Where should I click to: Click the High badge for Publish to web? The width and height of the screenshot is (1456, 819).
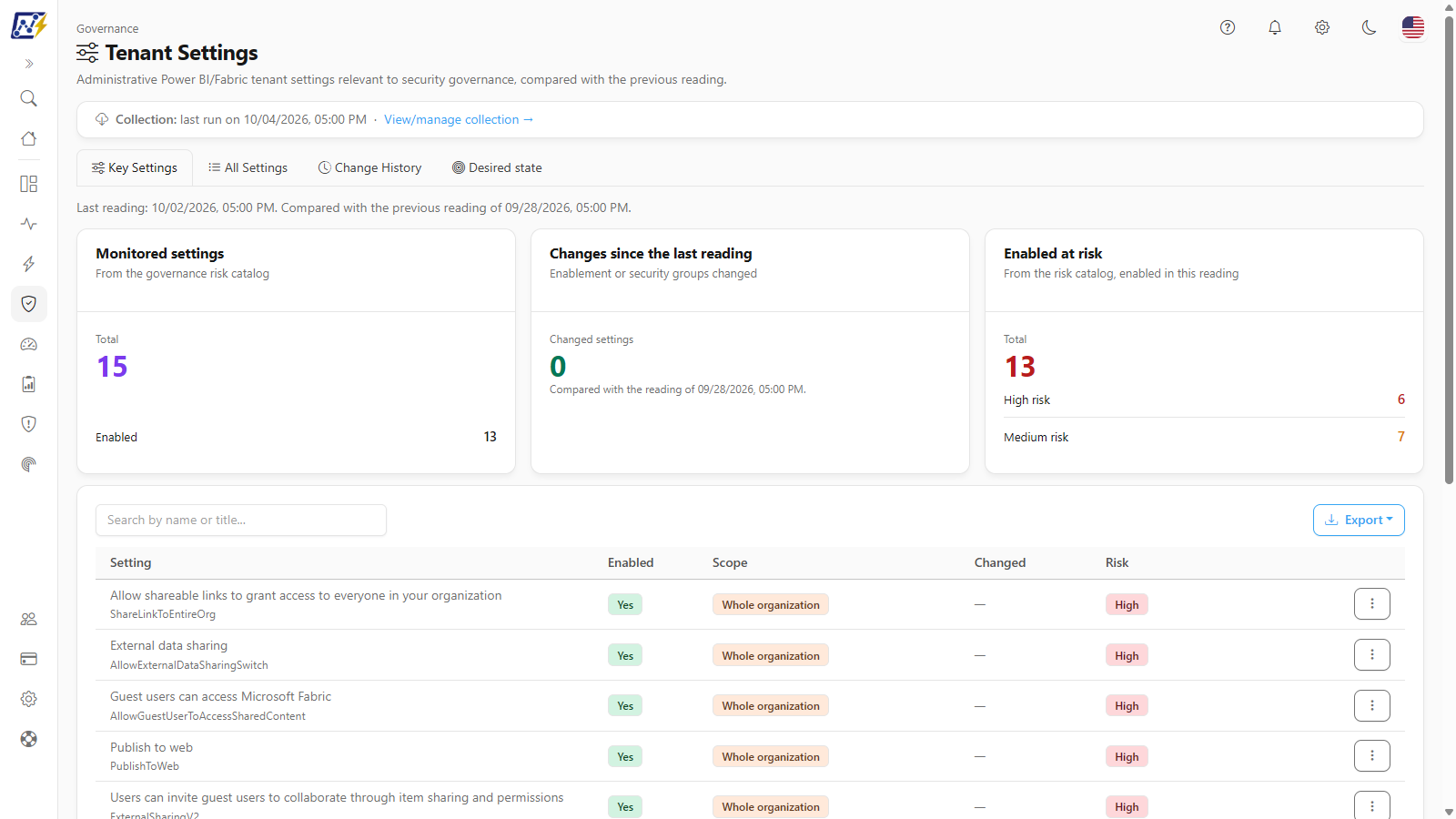pyautogui.click(x=1127, y=756)
